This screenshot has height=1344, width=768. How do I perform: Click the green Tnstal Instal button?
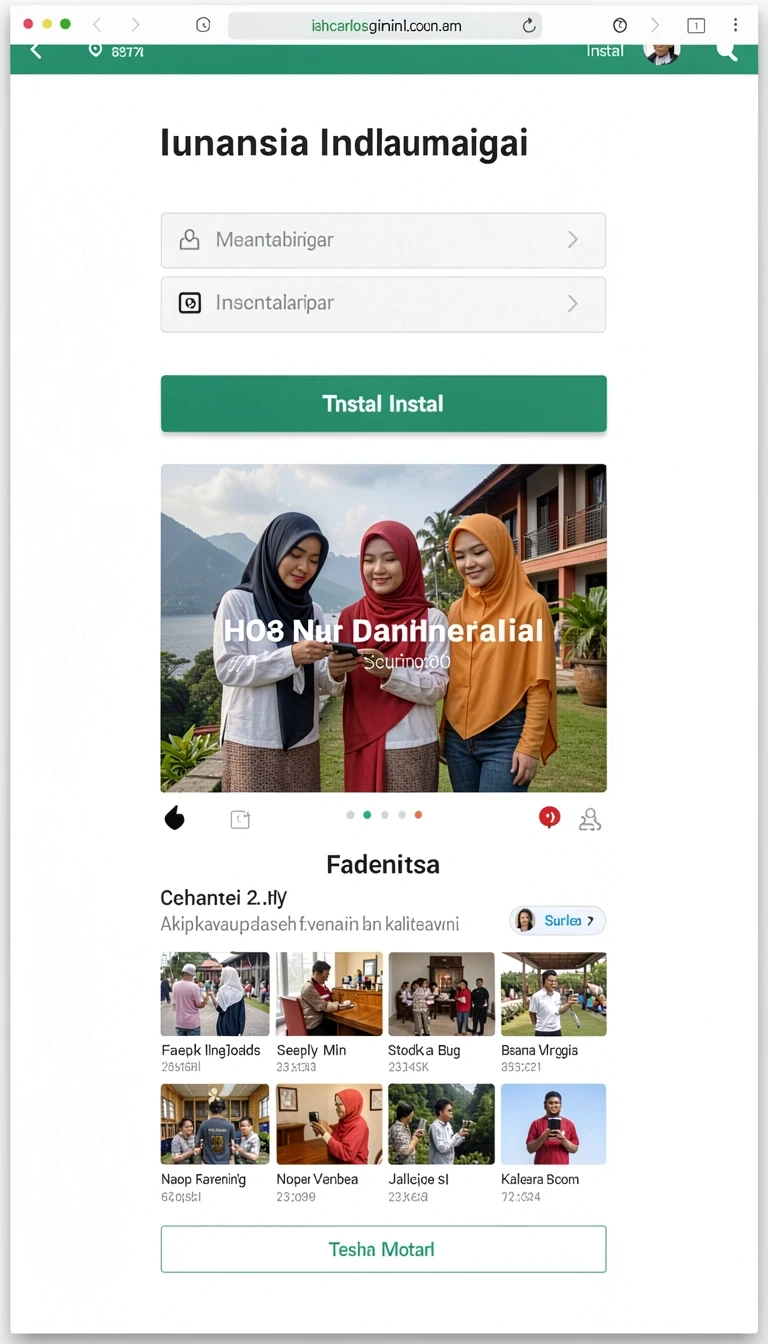coord(383,404)
